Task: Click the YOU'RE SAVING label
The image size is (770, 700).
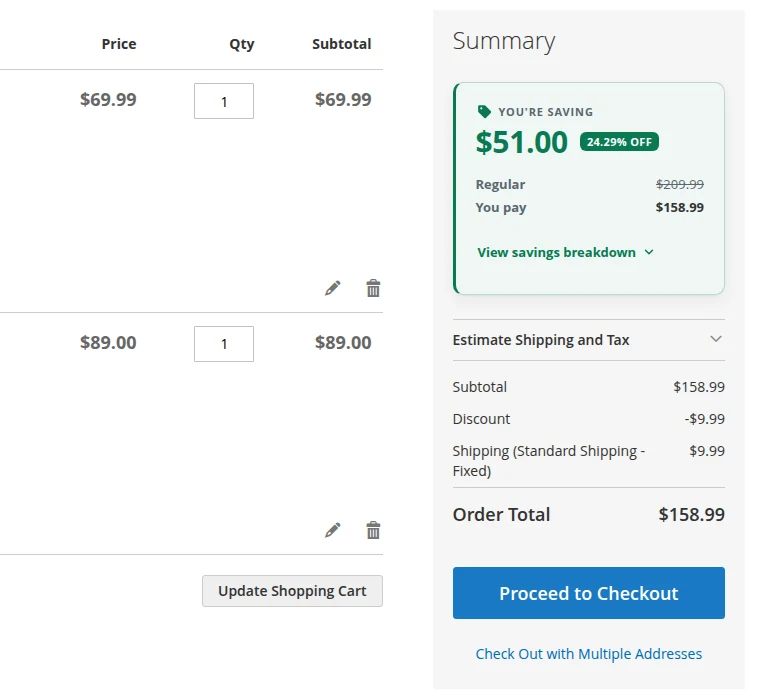Action: (546, 112)
